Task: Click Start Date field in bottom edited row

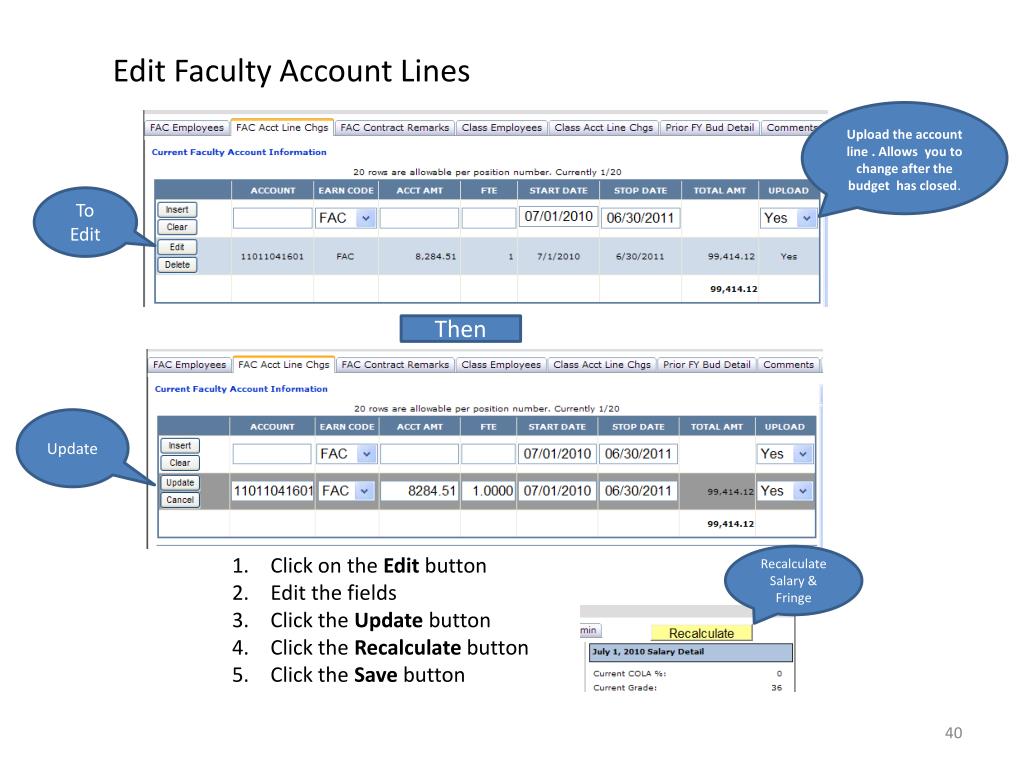Action: tap(557, 491)
